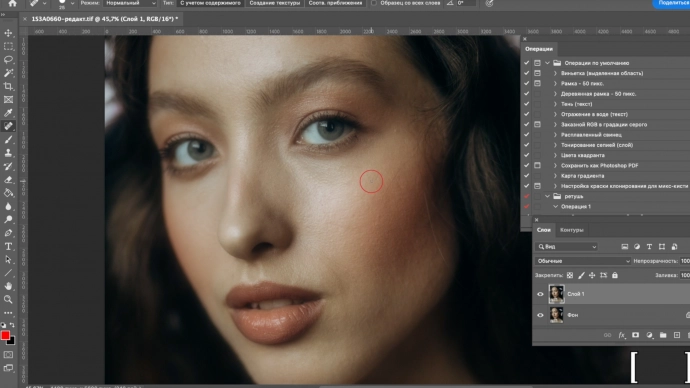Lock transparent pixels of layer

click(570, 275)
